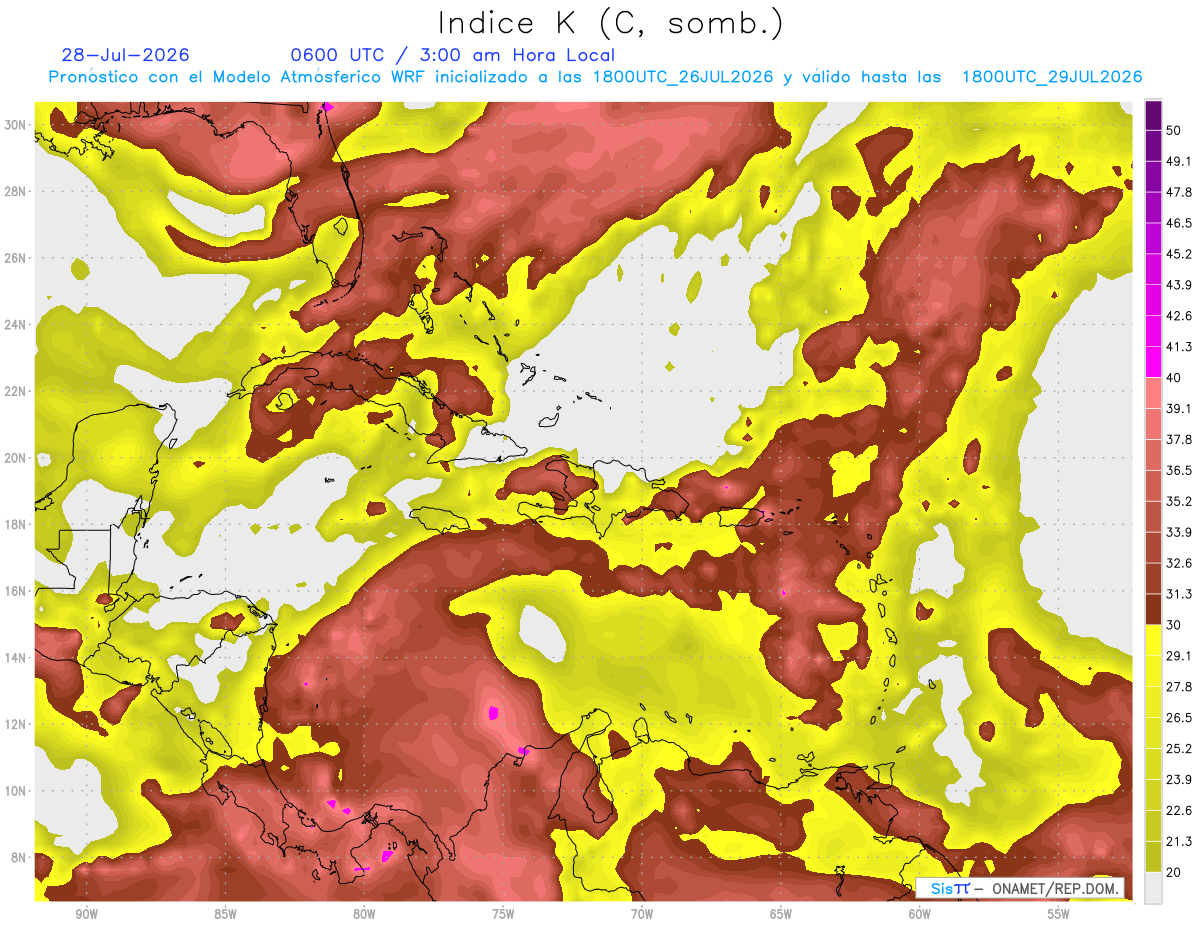
Task: Click legend value "46.5"
Action: click(x=1178, y=223)
